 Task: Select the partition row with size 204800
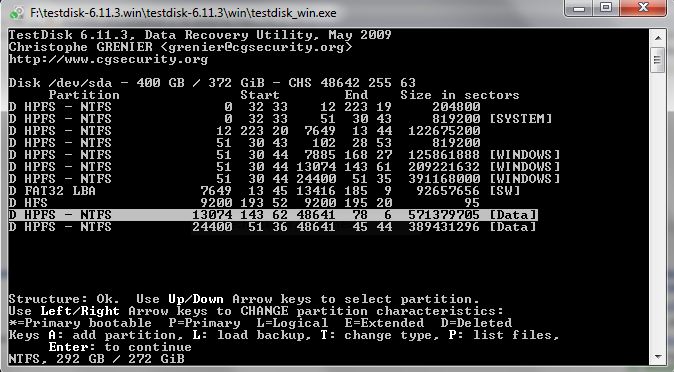point(245,107)
